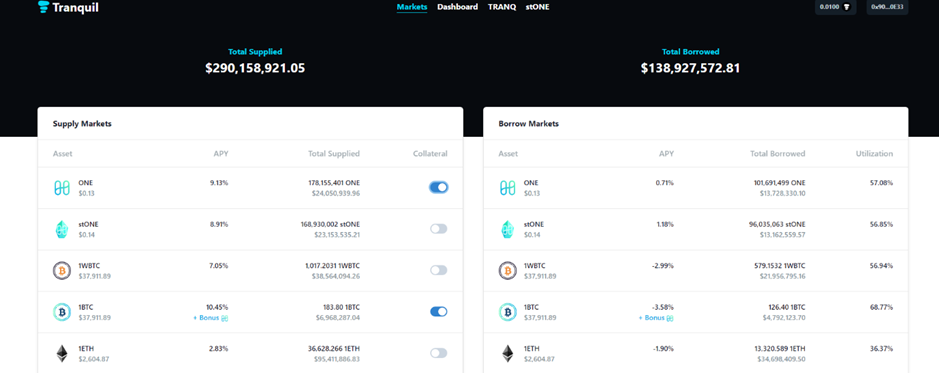Screen dimensions: 939x373
Task: Click the wallet address 0x90...0E33 button
Action: tap(887, 7)
